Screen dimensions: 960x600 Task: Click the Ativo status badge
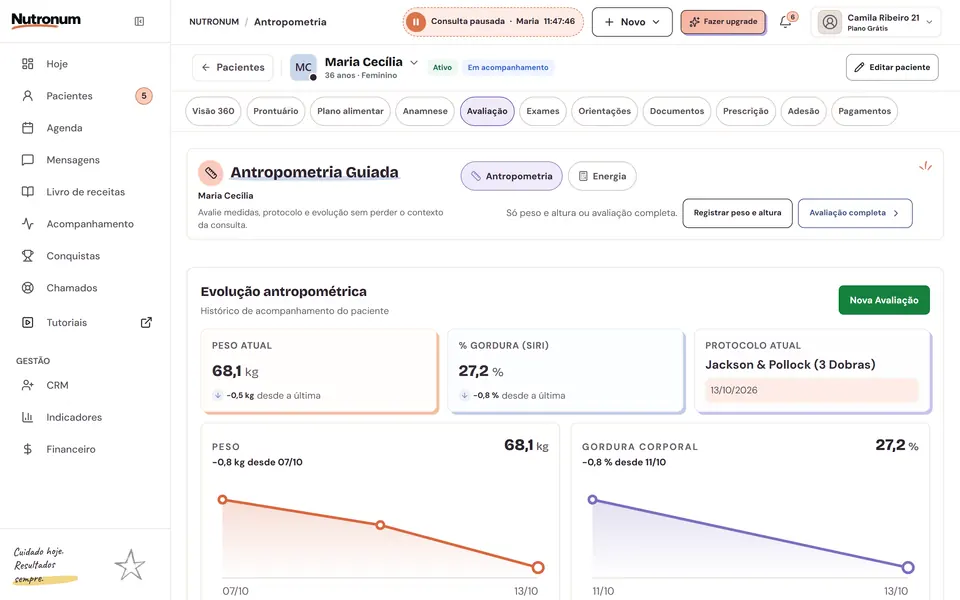[442, 67]
